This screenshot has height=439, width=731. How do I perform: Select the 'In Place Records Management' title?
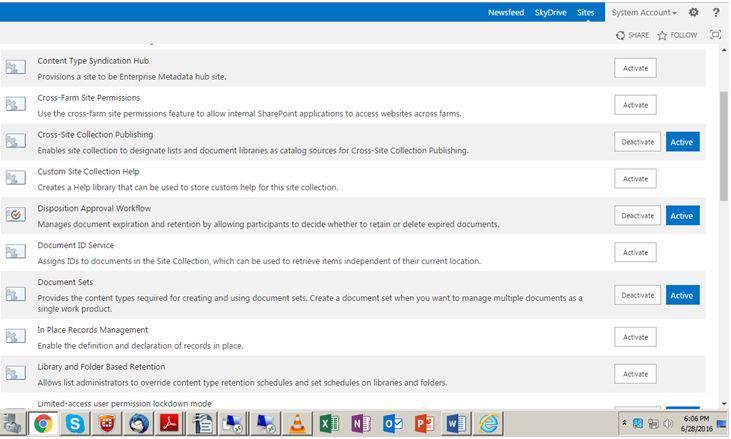coord(92,329)
